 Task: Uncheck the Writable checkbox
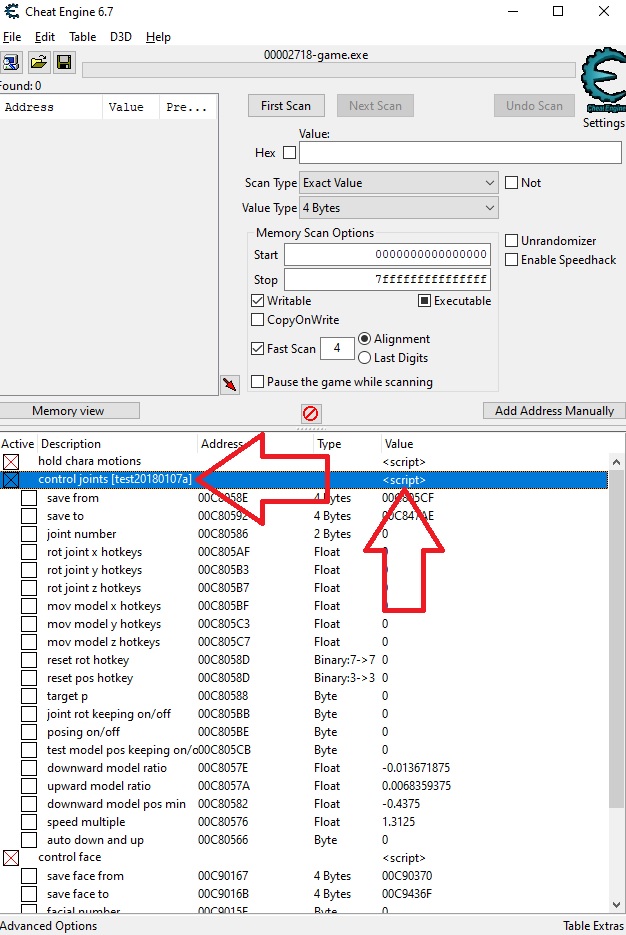[258, 301]
